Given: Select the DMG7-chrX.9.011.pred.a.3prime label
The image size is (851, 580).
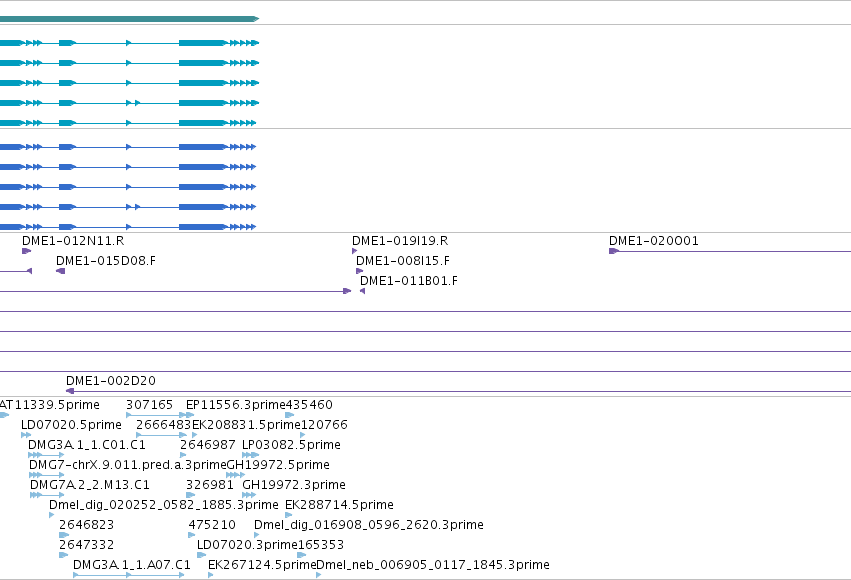Looking at the screenshot, I should point(128,465).
